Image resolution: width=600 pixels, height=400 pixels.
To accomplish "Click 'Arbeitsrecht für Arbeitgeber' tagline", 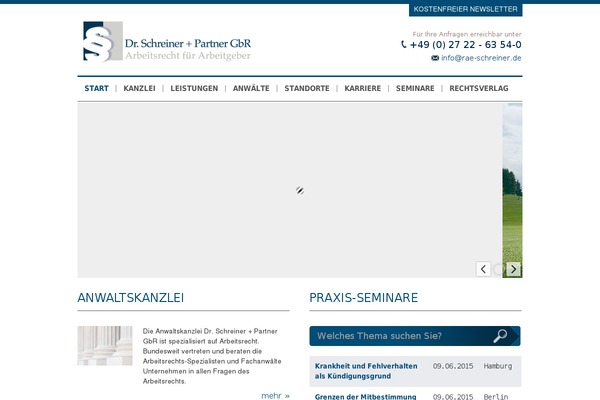I will 188,56.
